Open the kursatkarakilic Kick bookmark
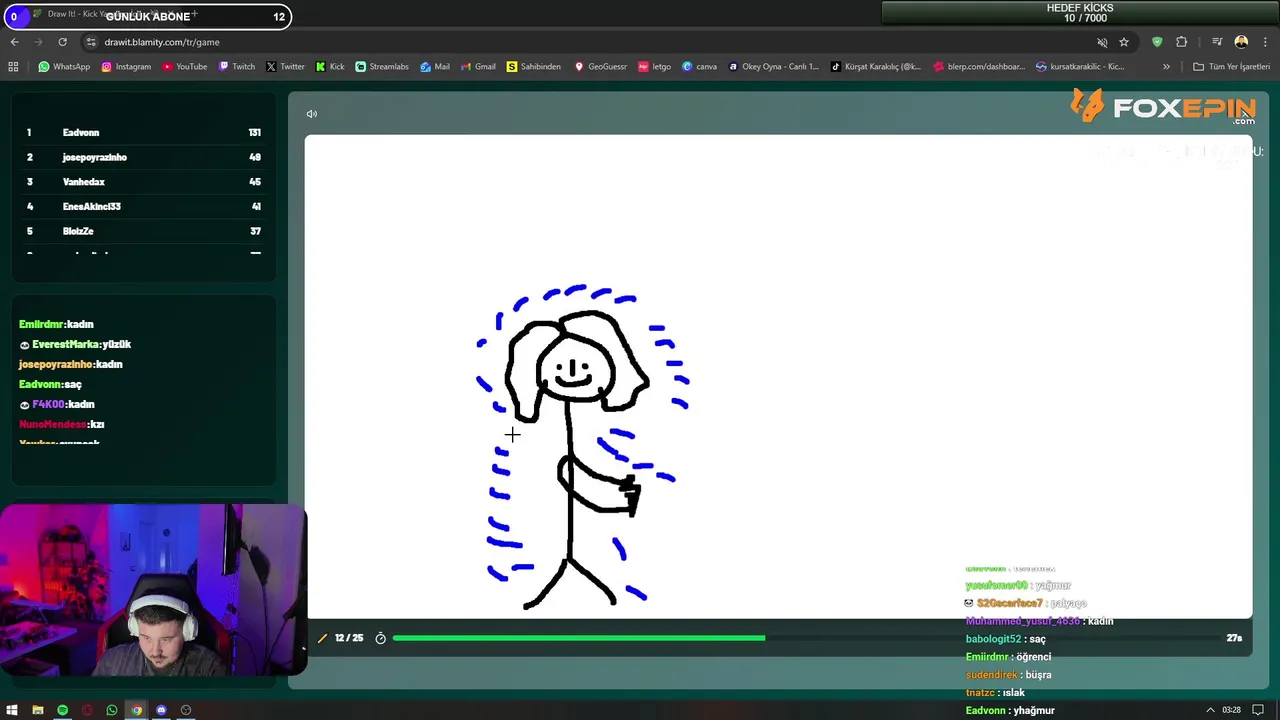 (1080, 67)
